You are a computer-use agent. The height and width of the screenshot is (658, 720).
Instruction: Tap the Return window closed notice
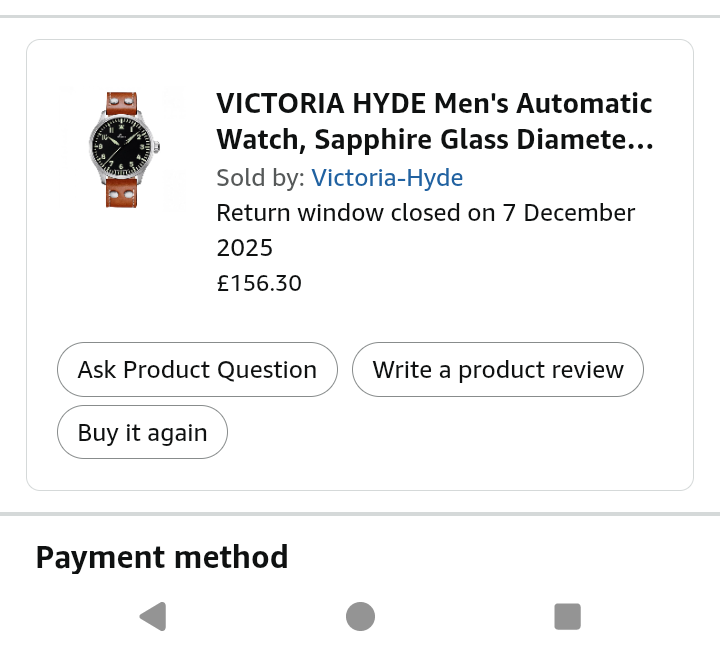[425, 213]
